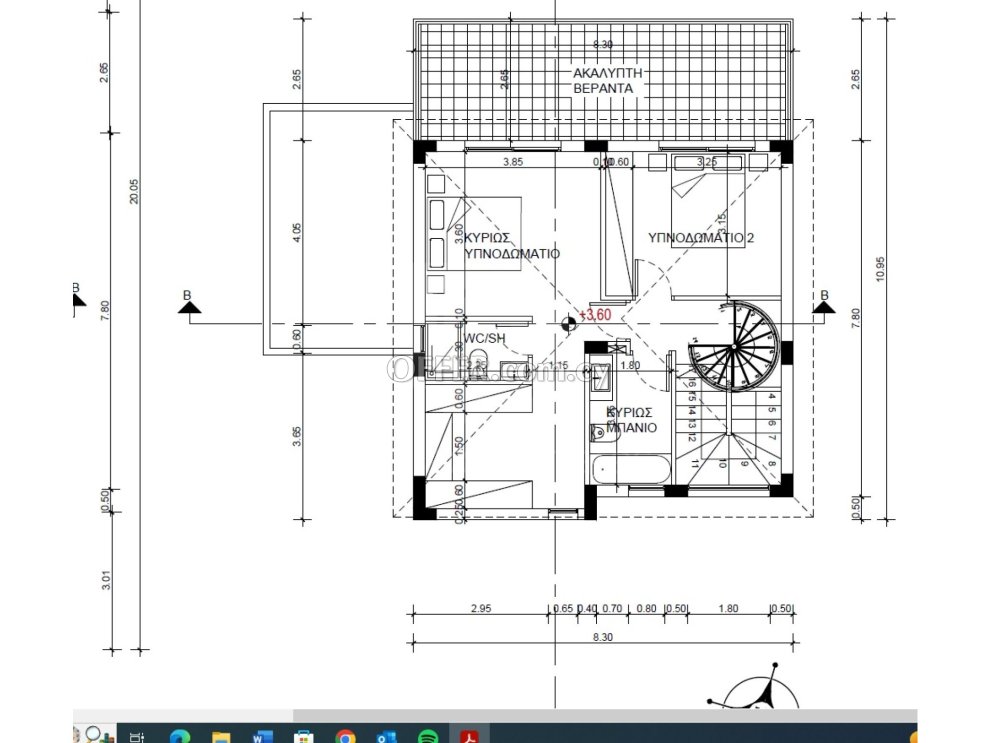Click the 20.05 overall dimension text
Image resolution: width=990 pixels, height=743 pixels.
(x=133, y=191)
